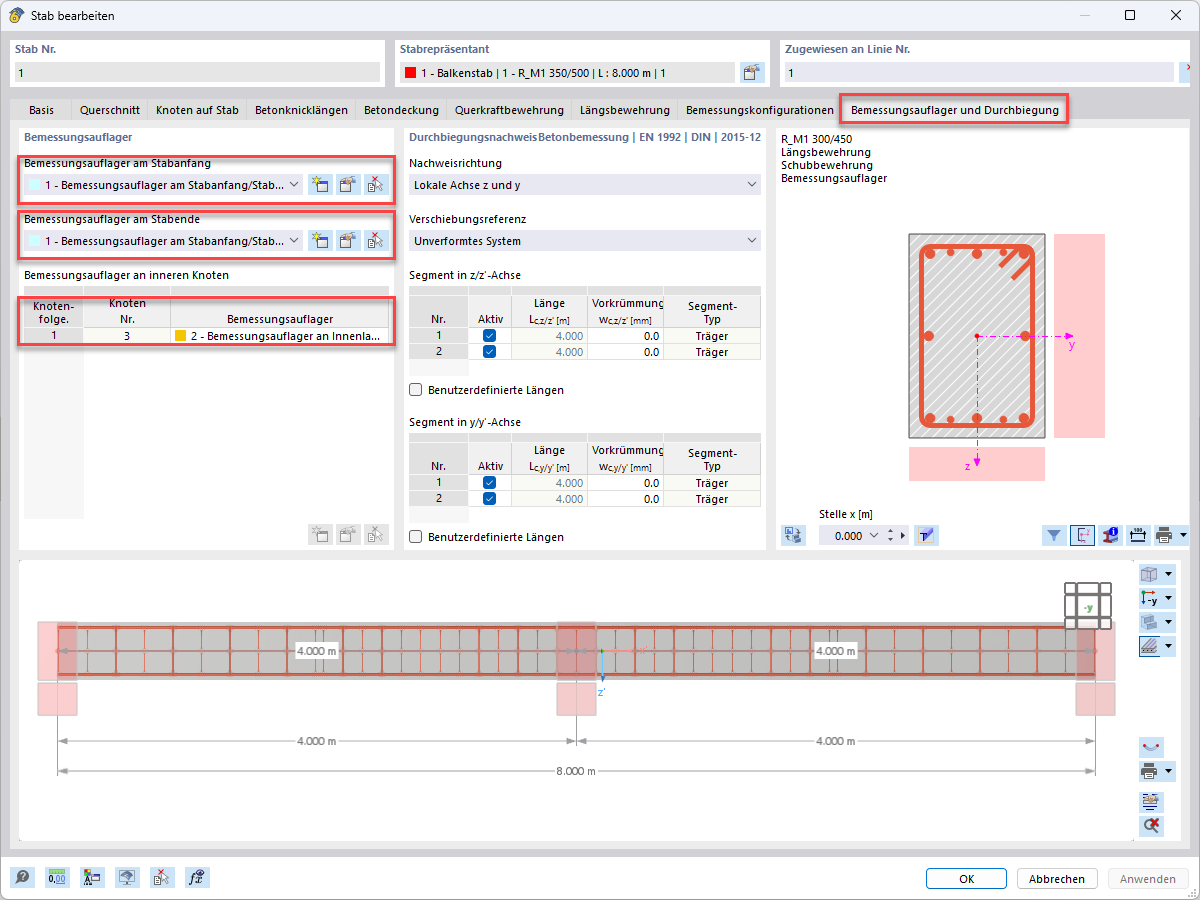Image resolution: width=1200 pixels, height=900 pixels.
Task: Click the edit Bemessungsauflager am Stabende icon
Action: click(348, 240)
